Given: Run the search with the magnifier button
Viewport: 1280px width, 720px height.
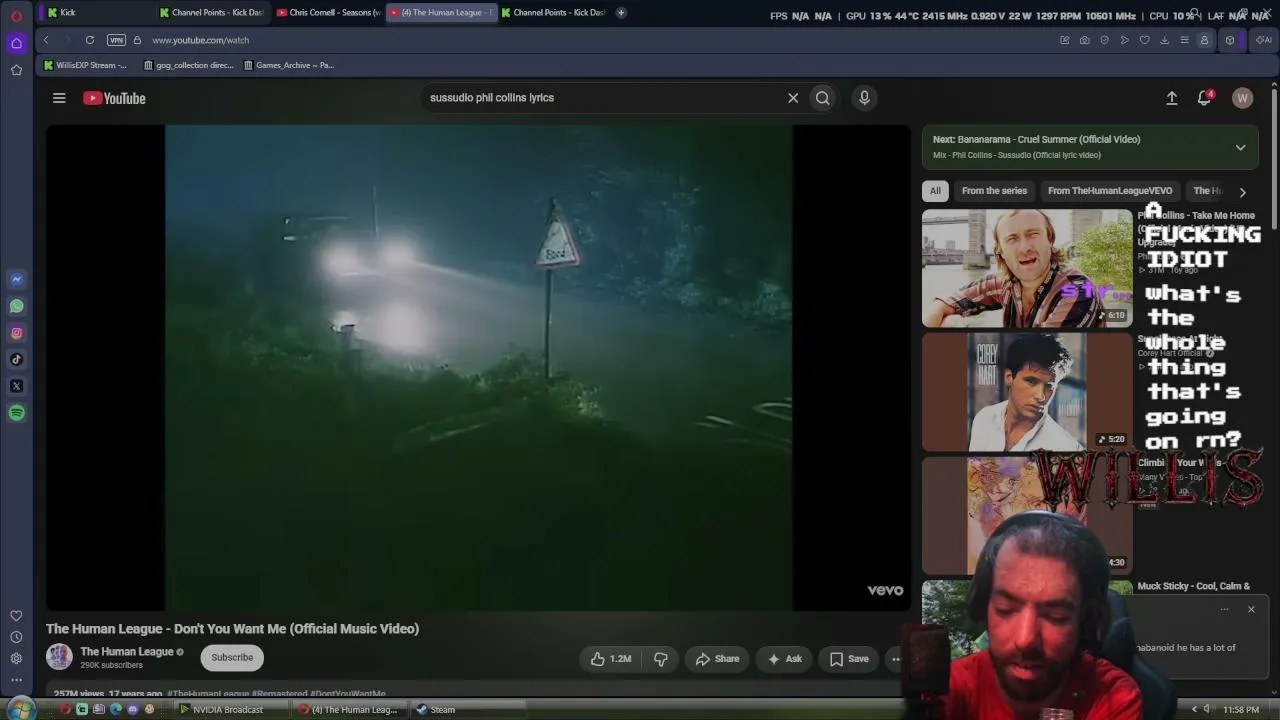Looking at the screenshot, I should pos(823,98).
